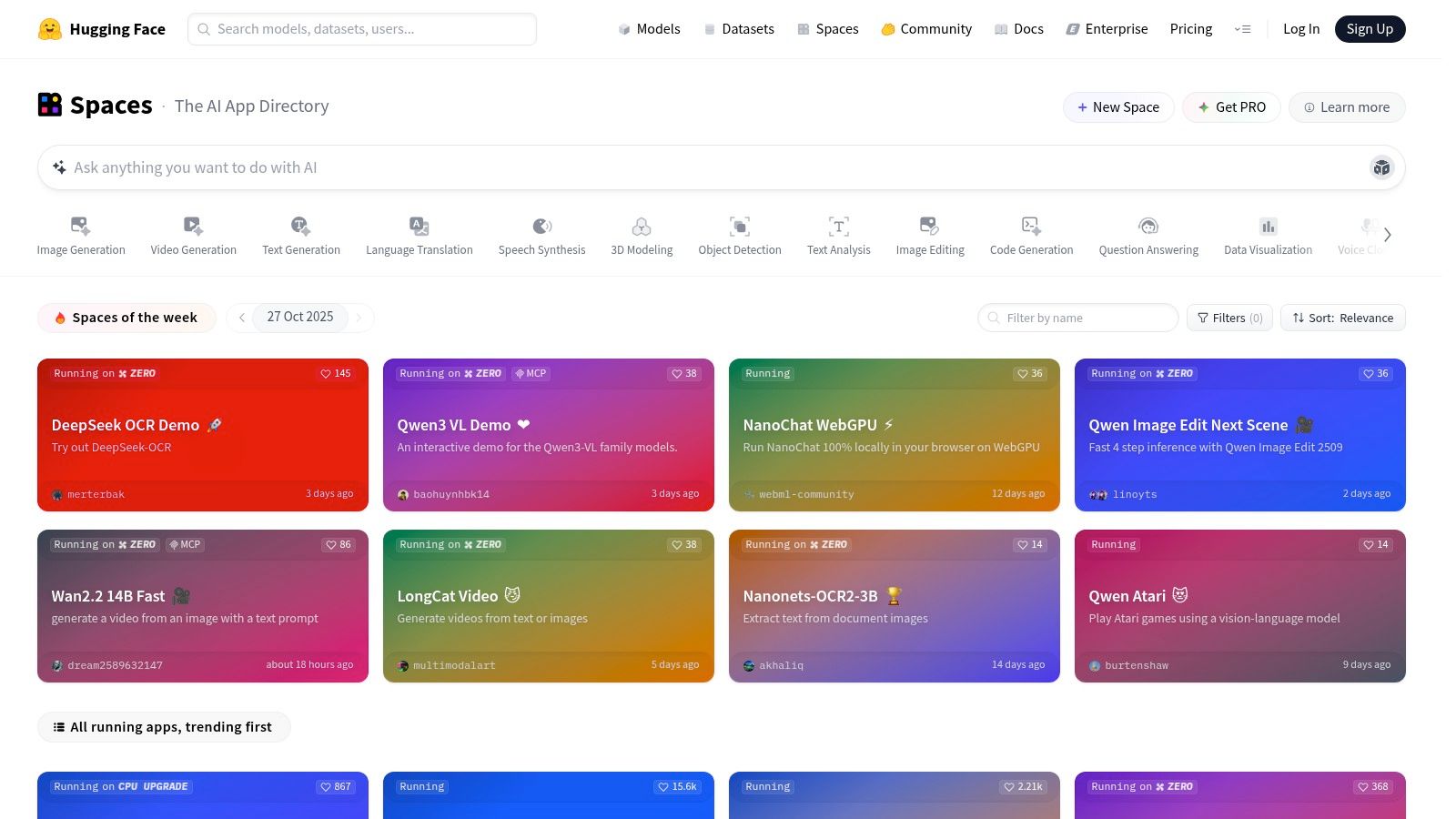Select 3D Modeling category icon
Image resolution: width=1456 pixels, height=819 pixels.
coord(642,226)
